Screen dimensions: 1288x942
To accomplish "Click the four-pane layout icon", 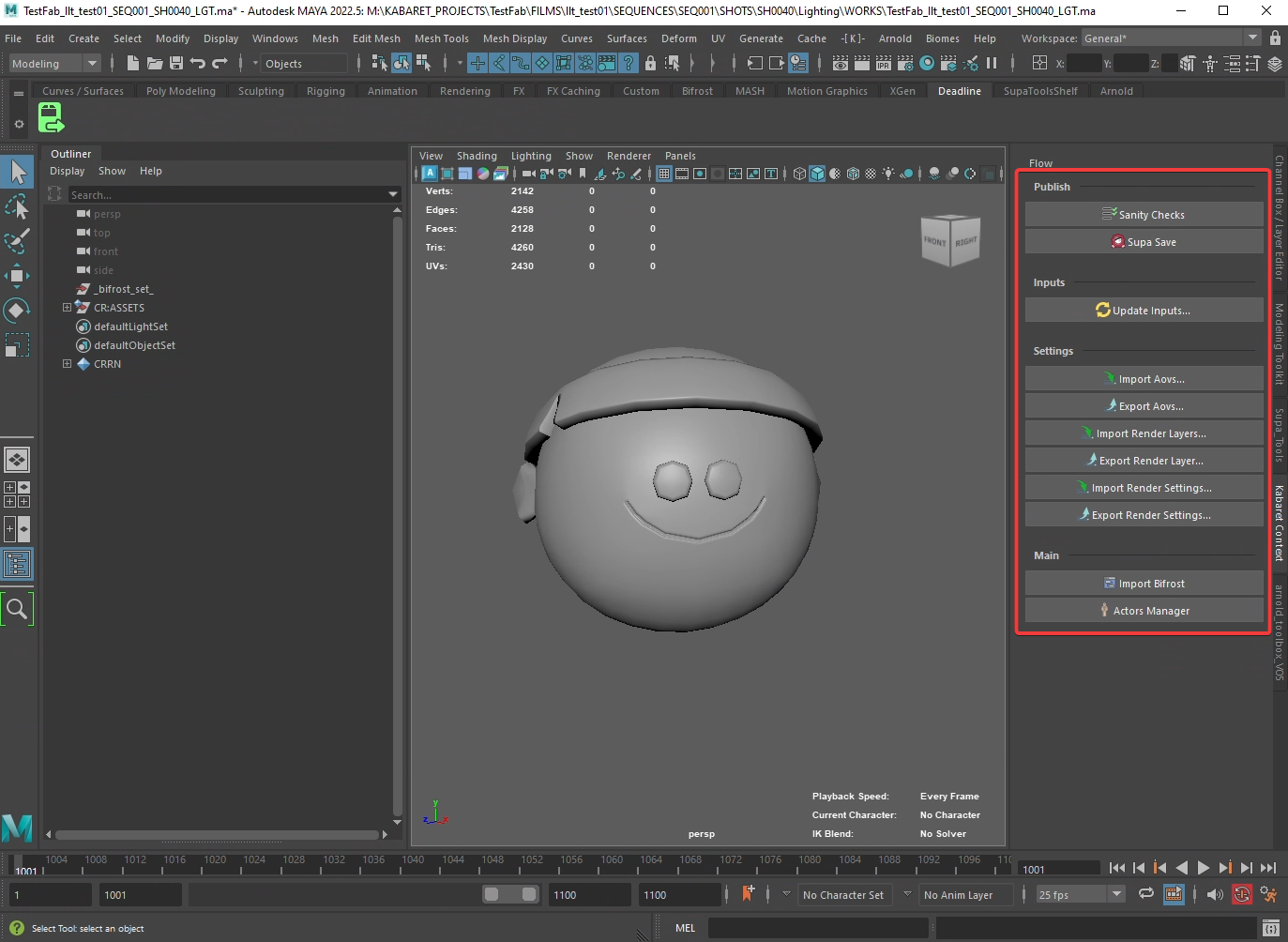I will 17,494.
